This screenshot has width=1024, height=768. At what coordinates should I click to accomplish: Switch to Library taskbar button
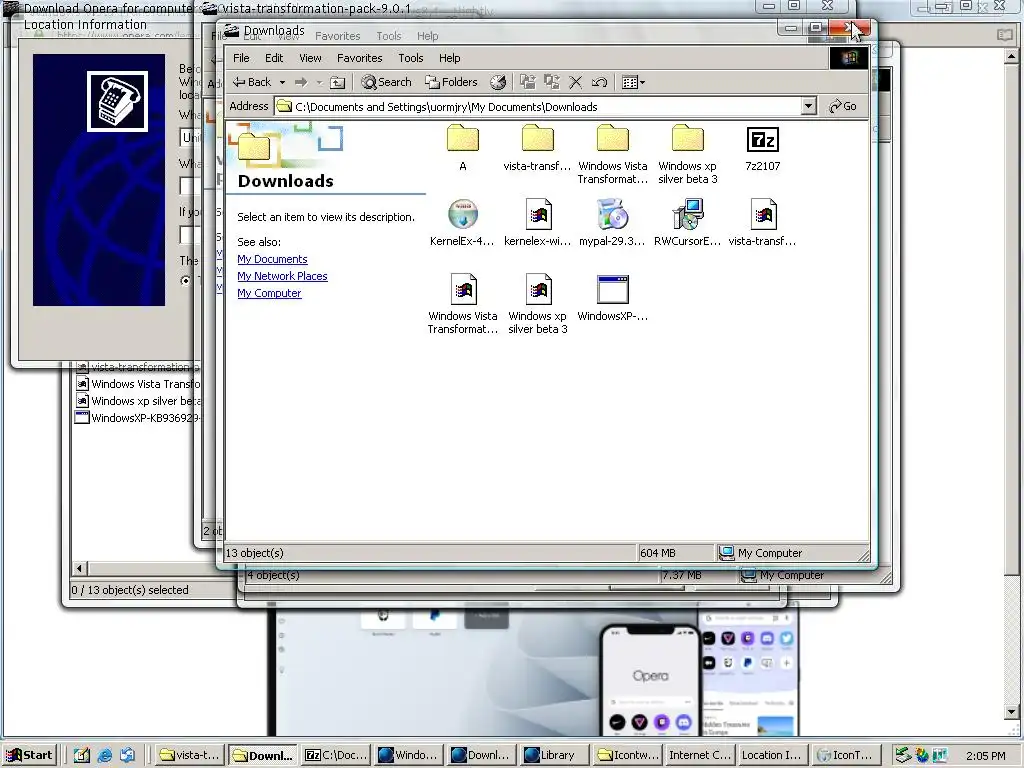pyautogui.click(x=556, y=755)
